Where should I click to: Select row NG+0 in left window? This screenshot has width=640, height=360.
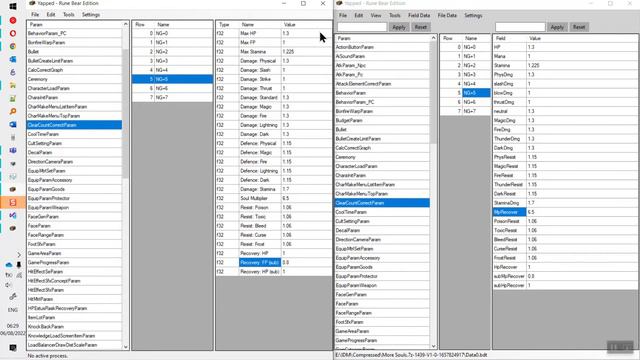(172, 33)
